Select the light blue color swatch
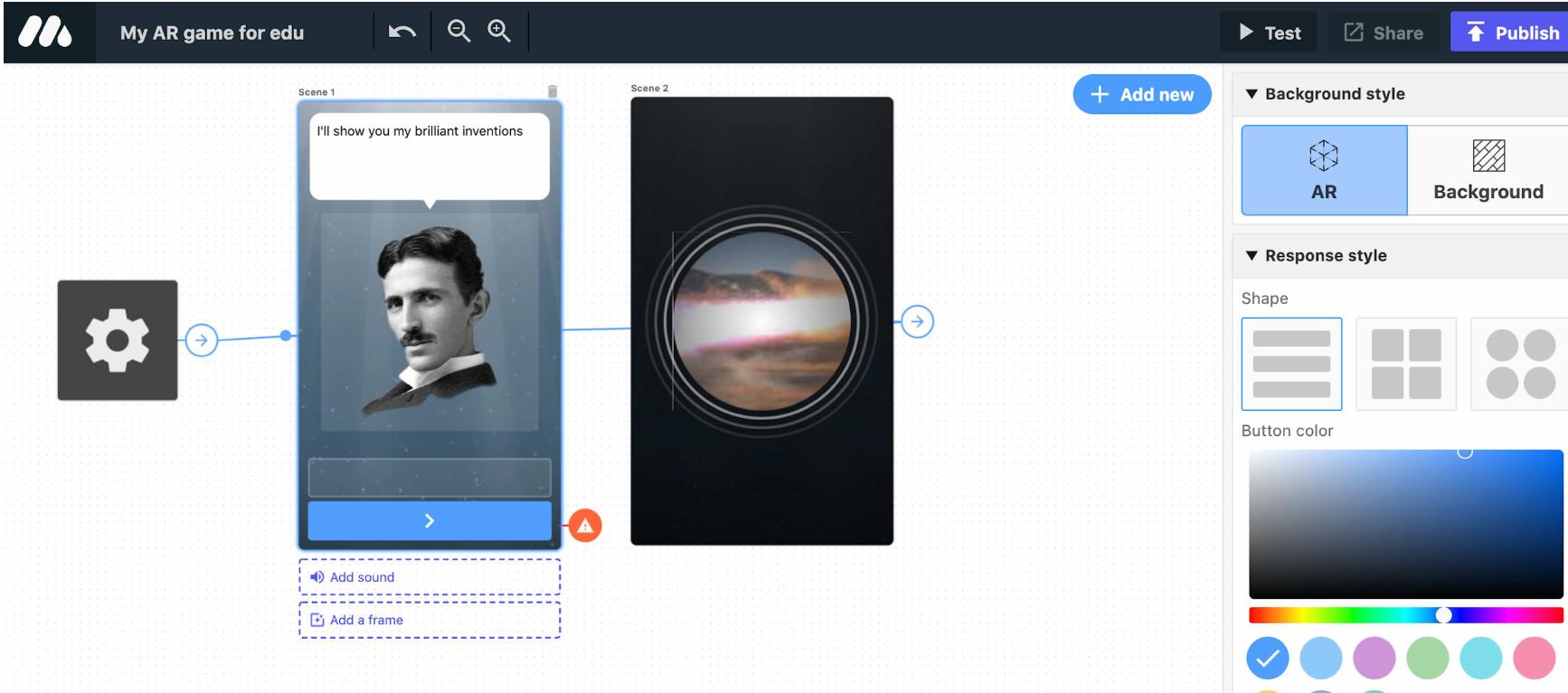The width and height of the screenshot is (1568, 693). point(1321,658)
